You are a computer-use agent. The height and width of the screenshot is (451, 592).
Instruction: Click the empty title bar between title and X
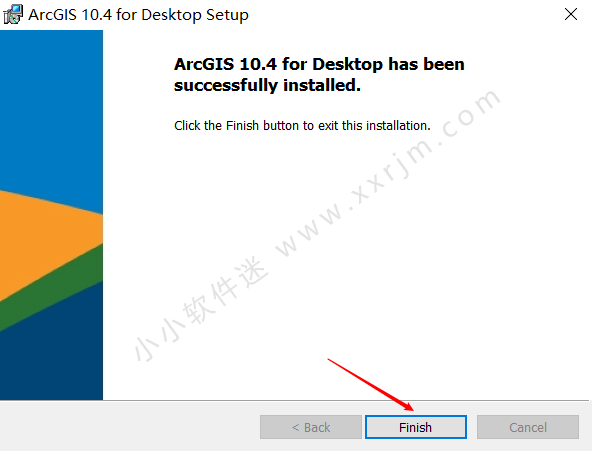coord(404,15)
